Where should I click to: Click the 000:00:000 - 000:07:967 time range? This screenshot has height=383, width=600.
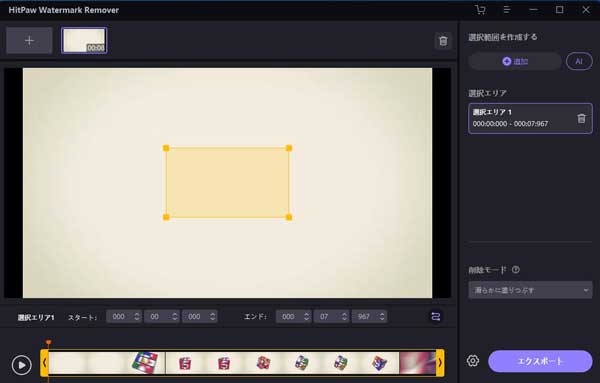(x=510, y=124)
